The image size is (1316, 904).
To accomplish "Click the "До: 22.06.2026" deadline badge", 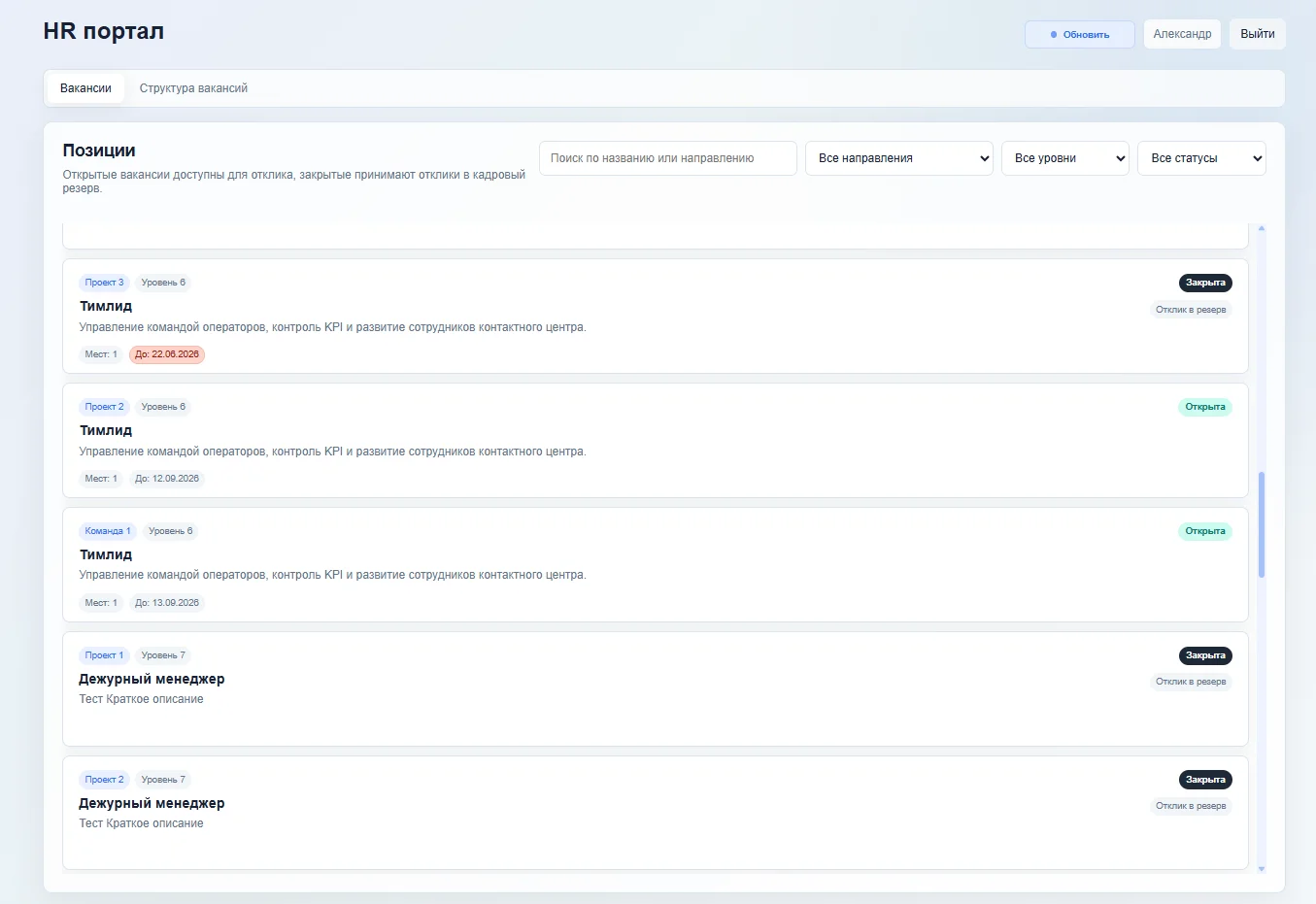I will 167,354.
